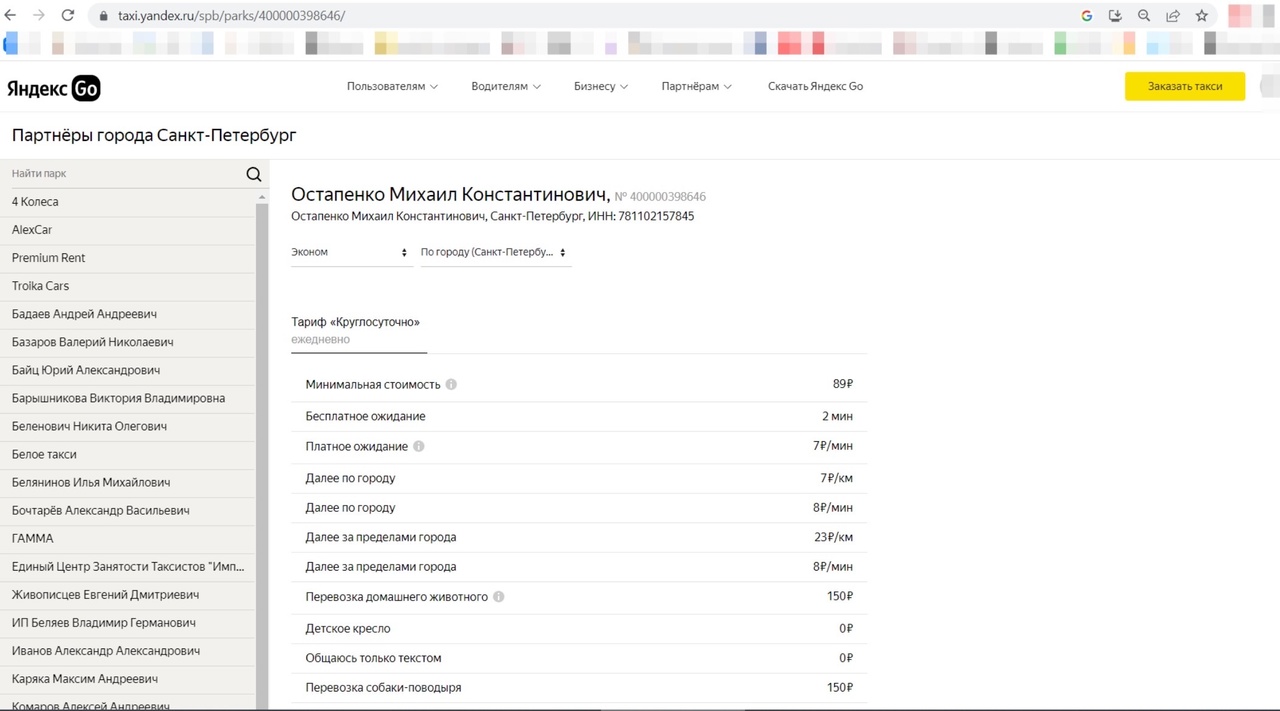1280x711 pixels.
Task: View site security lock info
Action: point(103,16)
